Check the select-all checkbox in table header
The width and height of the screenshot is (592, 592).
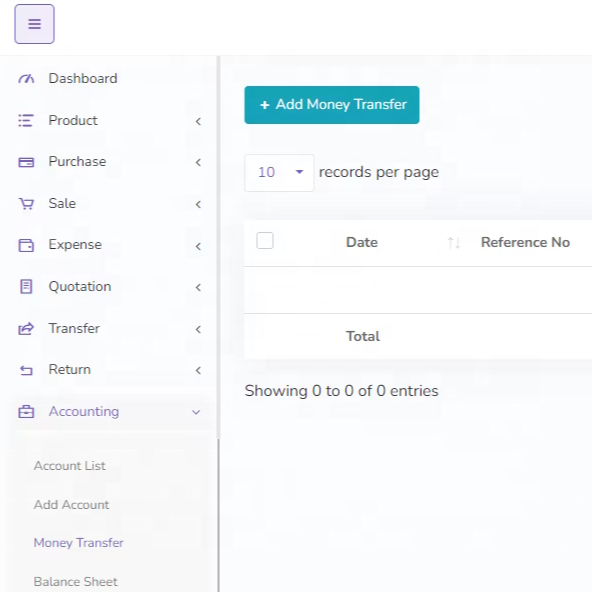pos(265,240)
